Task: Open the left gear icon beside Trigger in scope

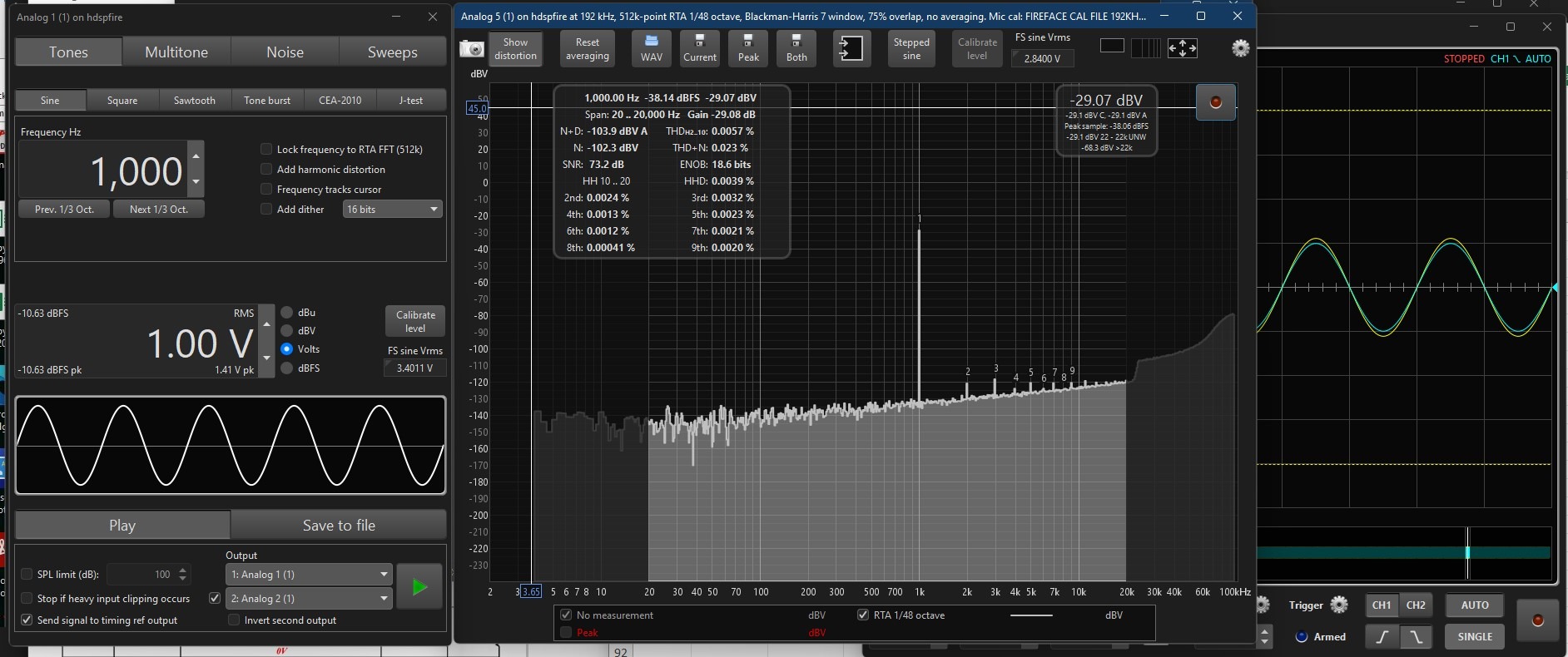Action: [x=1263, y=605]
